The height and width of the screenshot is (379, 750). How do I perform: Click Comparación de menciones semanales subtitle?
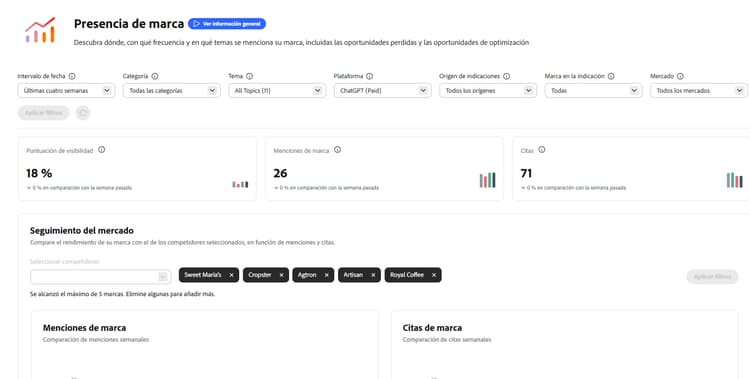(96, 340)
